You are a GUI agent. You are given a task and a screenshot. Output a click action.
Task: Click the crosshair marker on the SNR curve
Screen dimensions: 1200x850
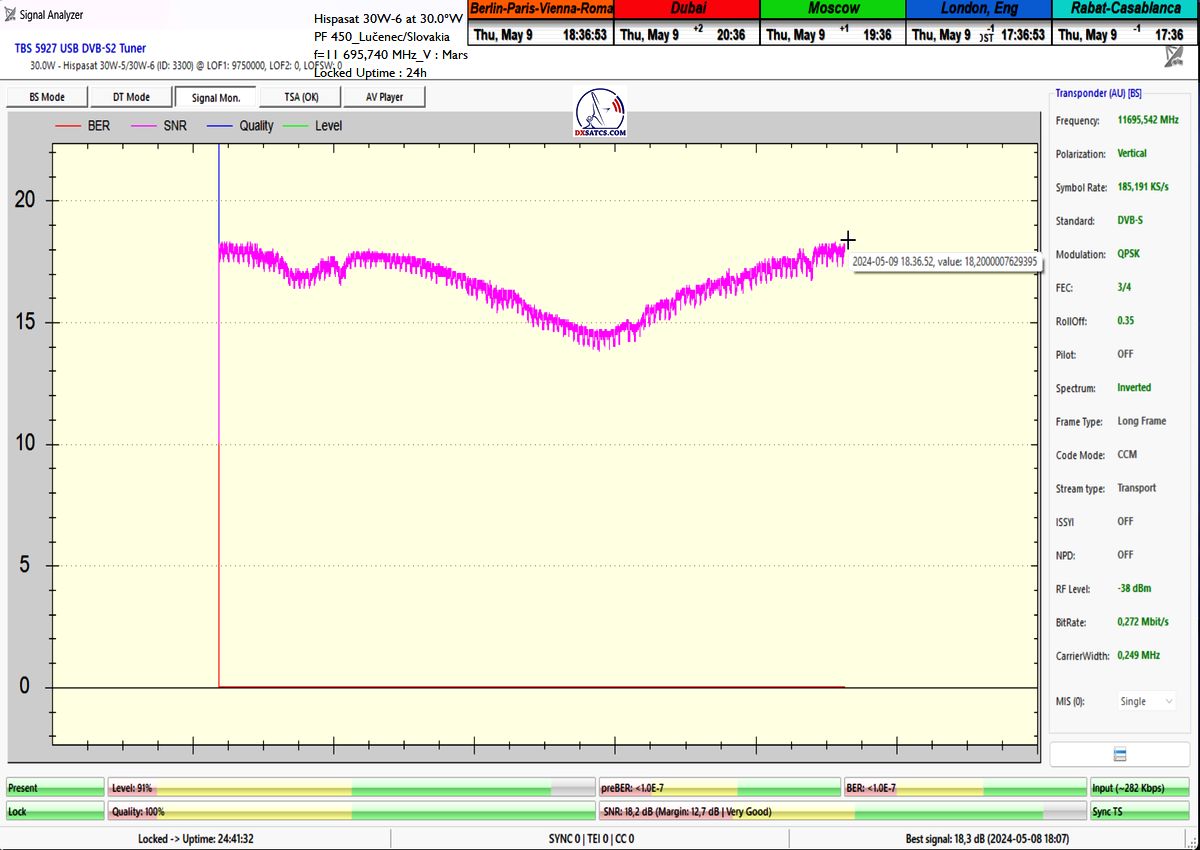pos(848,240)
